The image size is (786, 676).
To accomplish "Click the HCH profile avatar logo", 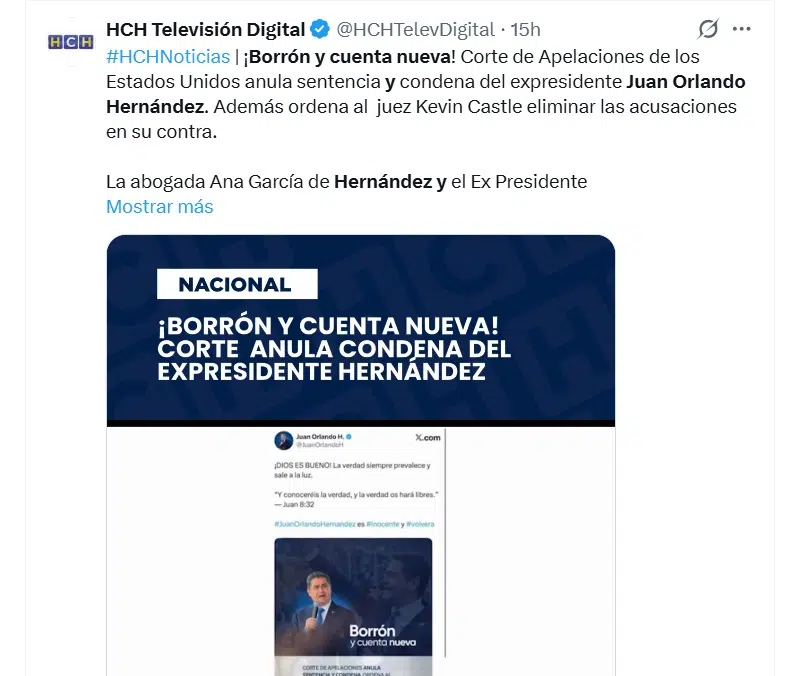I will 71,42.
